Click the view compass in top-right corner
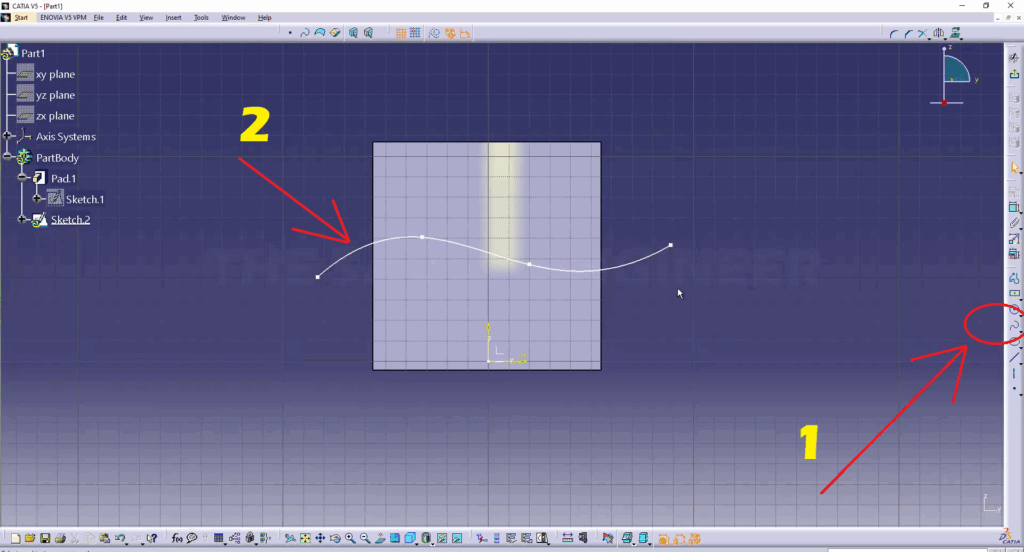 (x=954, y=75)
